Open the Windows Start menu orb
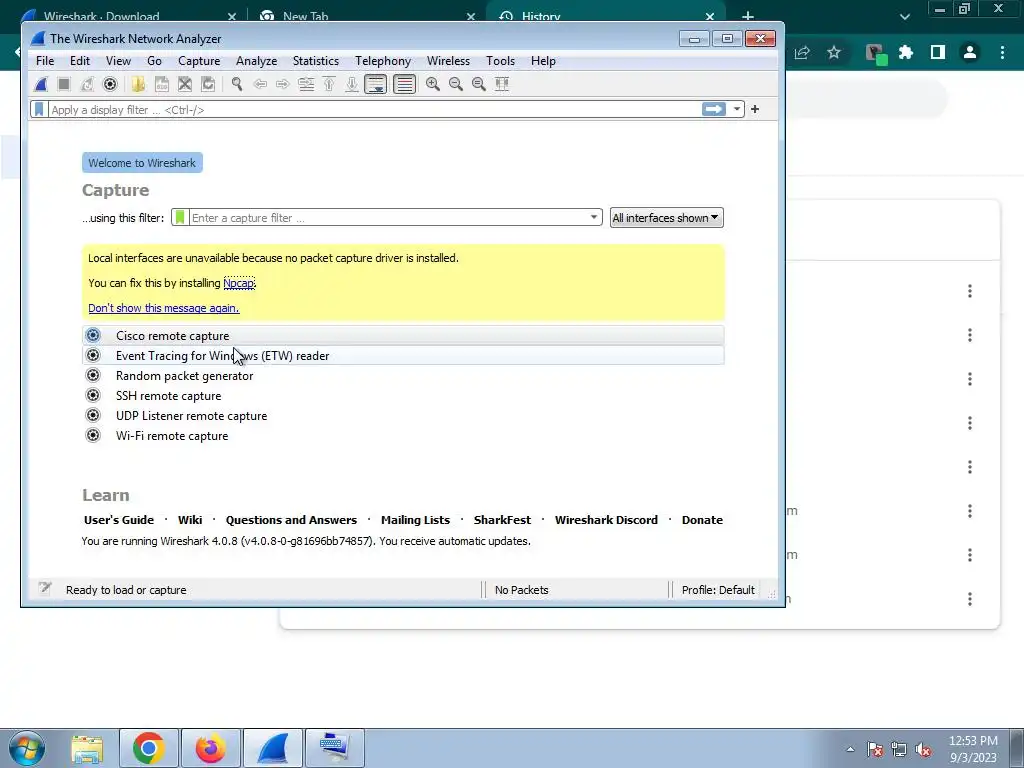Viewport: 1024px width, 768px height. coord(26,748)
